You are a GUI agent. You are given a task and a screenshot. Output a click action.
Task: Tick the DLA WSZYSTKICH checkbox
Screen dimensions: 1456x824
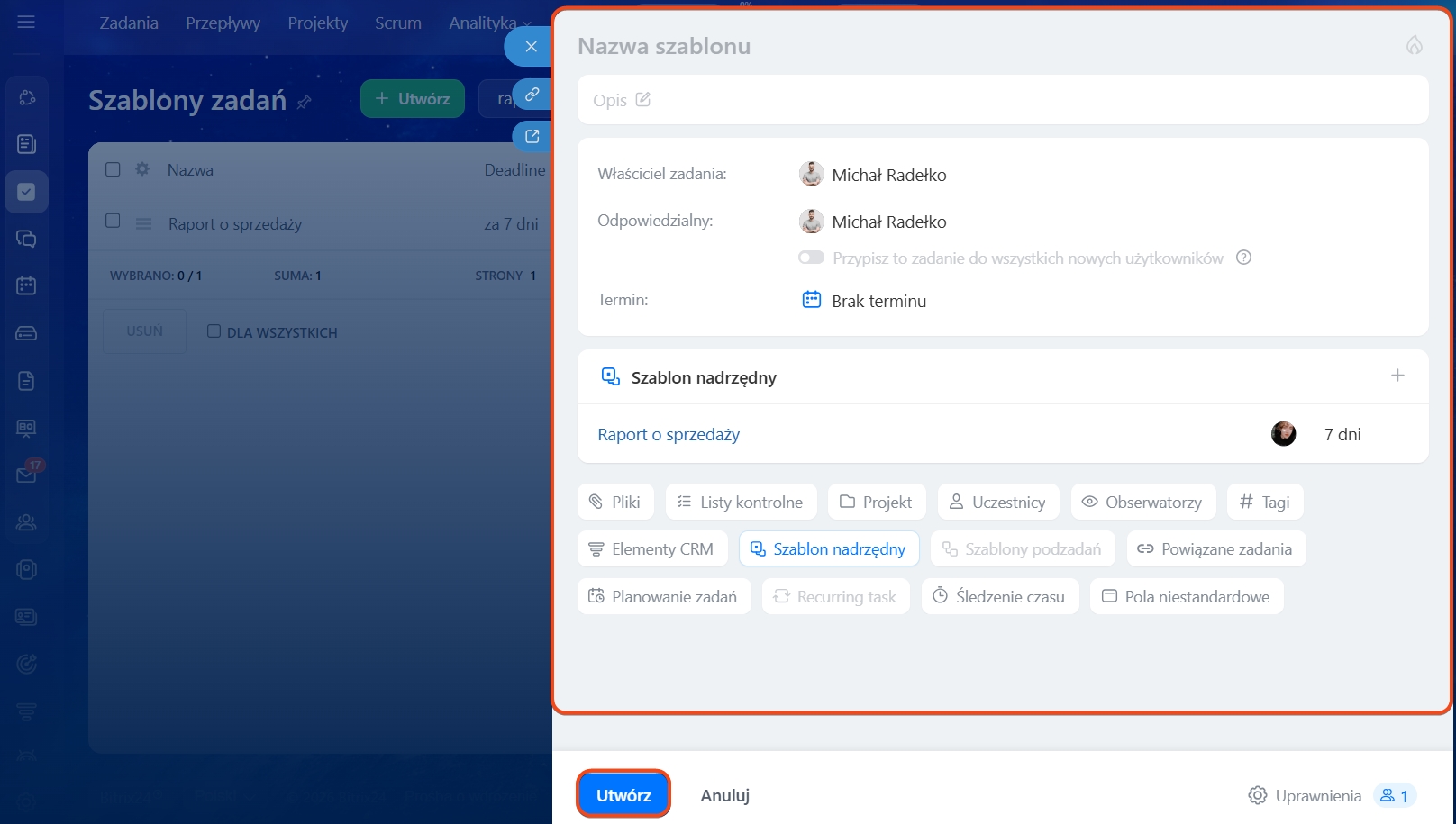coord(214,331)
